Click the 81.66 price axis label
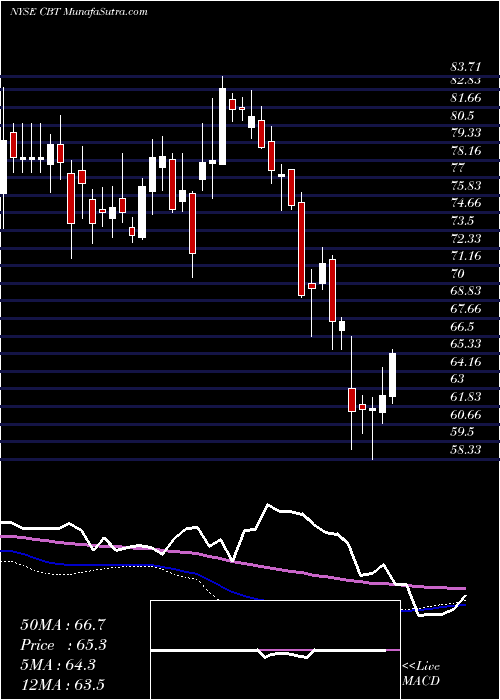The height and width of the screenshot is (700, 500). (466, 98)
